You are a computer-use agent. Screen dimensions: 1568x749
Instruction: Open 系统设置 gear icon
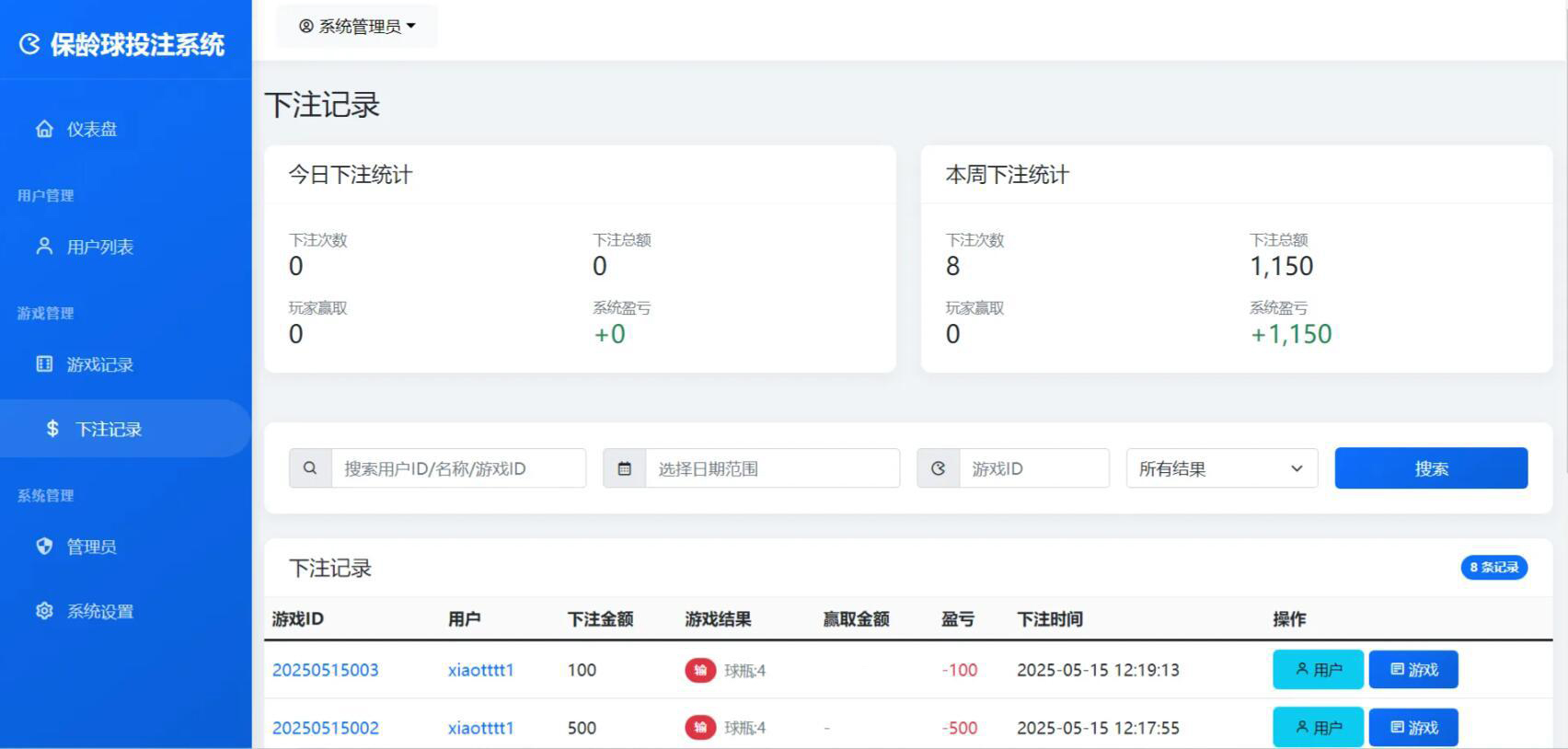coord(44,611)
